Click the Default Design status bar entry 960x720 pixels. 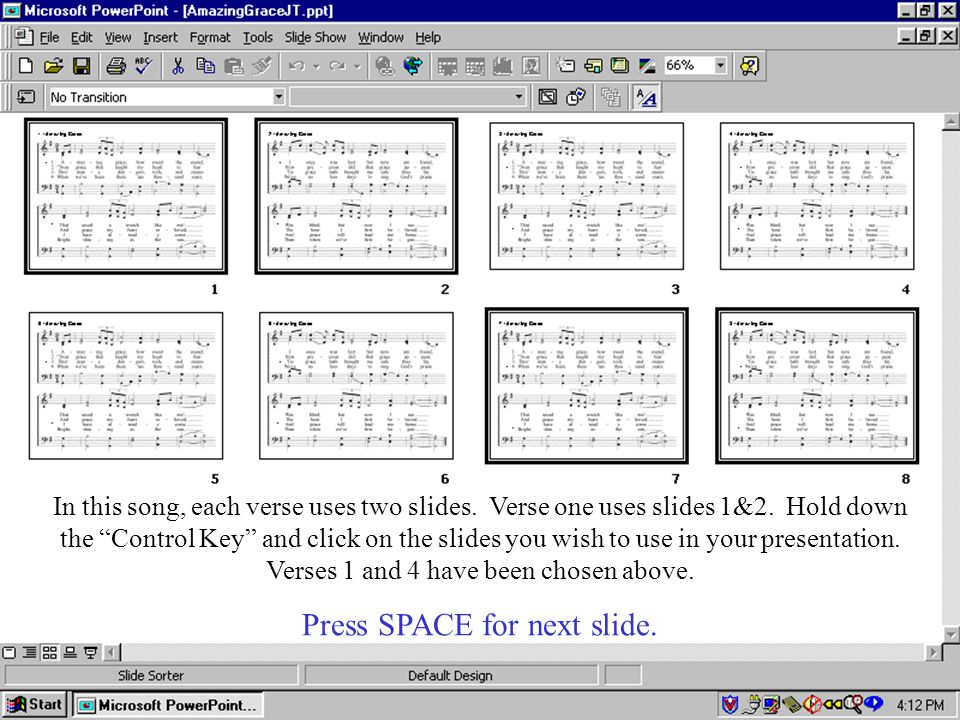(450, 675)
